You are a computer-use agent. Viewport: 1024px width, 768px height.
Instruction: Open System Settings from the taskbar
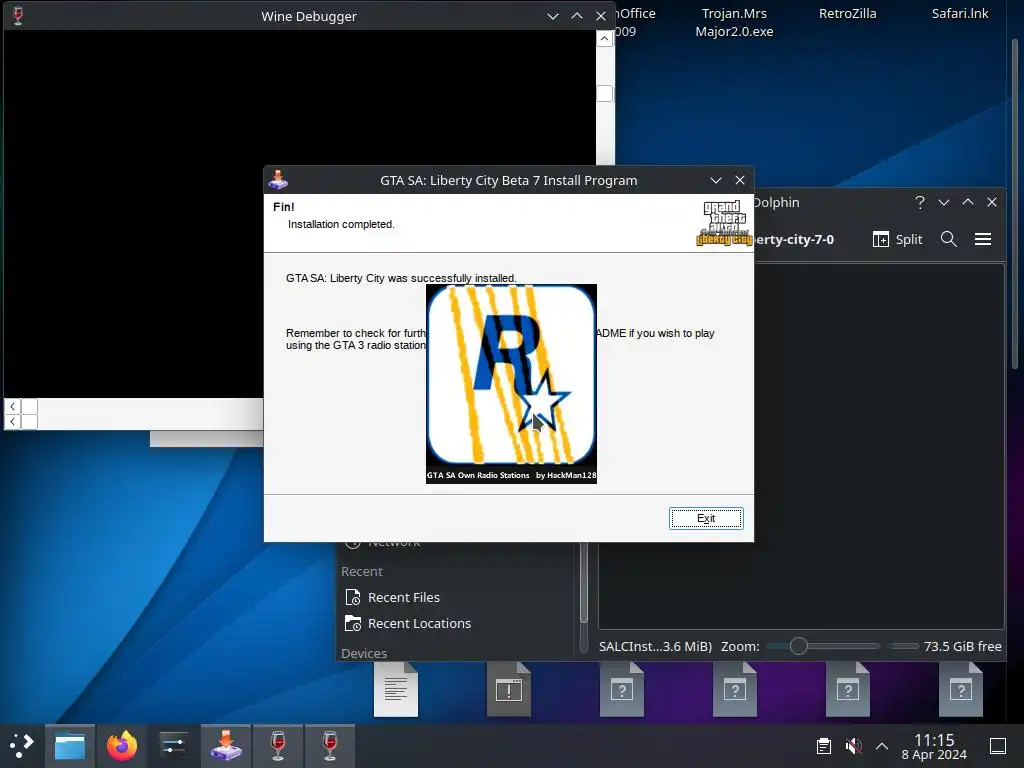[174, 746]
